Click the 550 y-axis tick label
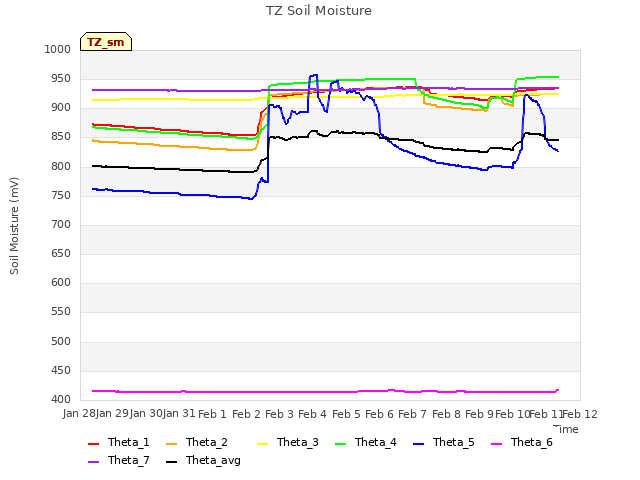640x480 pixels. coord(61,311)
